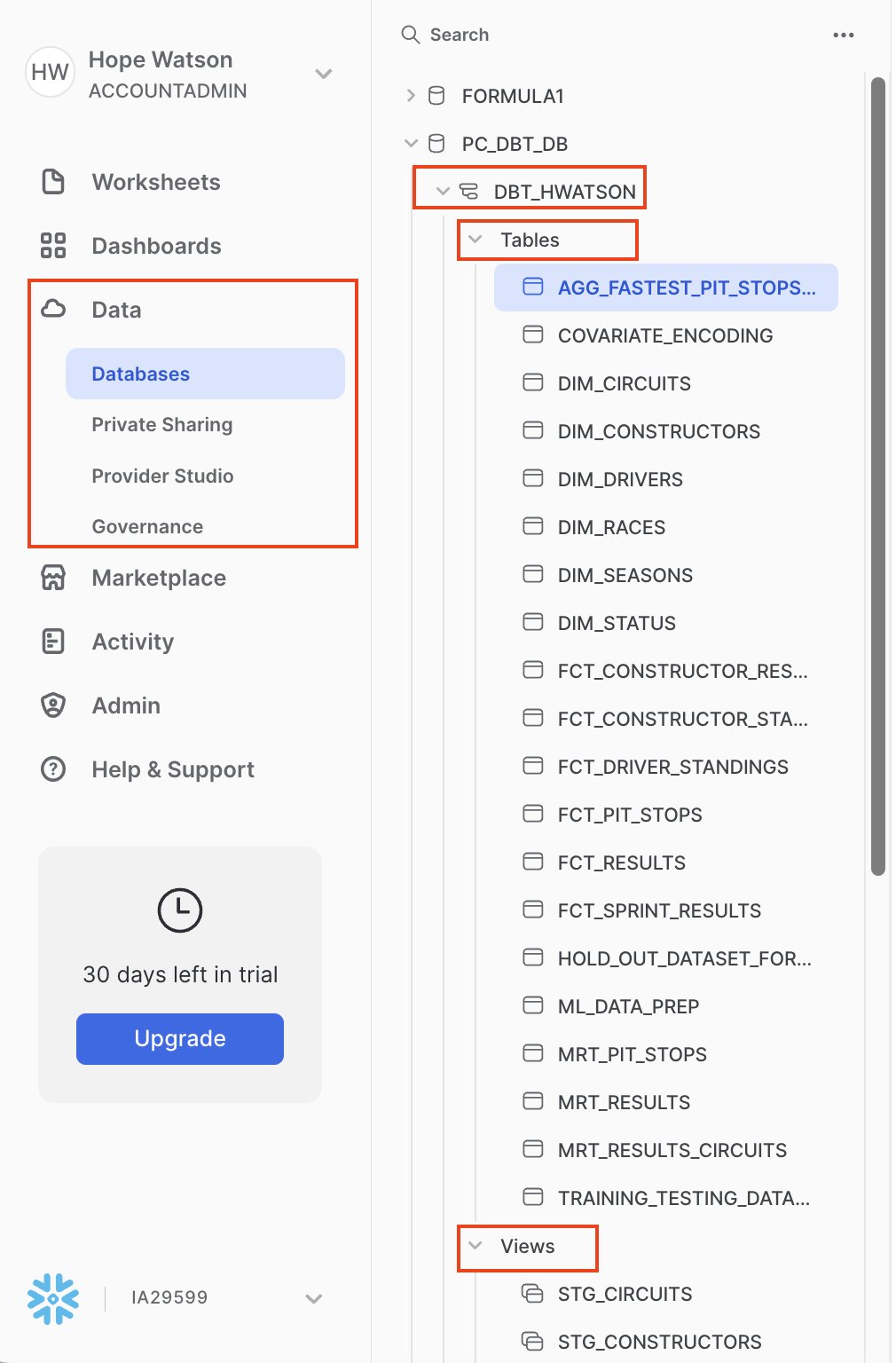The height and width of the screenshot is (1363, 896).
Task: Collapse the Tables group under DBT_HWATSON
Action: (476, 240)
